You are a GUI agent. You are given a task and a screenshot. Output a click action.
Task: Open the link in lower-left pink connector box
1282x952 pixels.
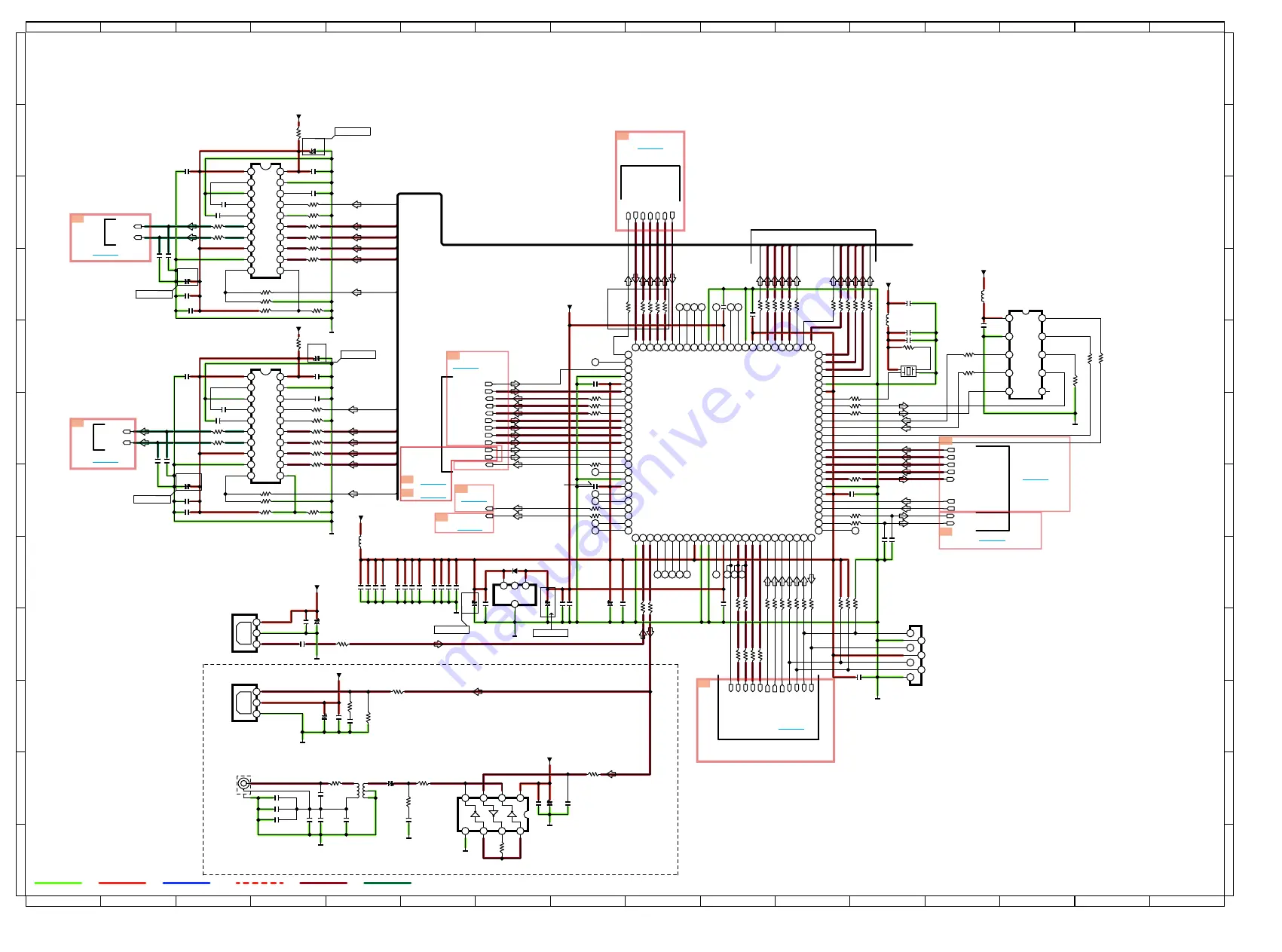pos(106,461)
